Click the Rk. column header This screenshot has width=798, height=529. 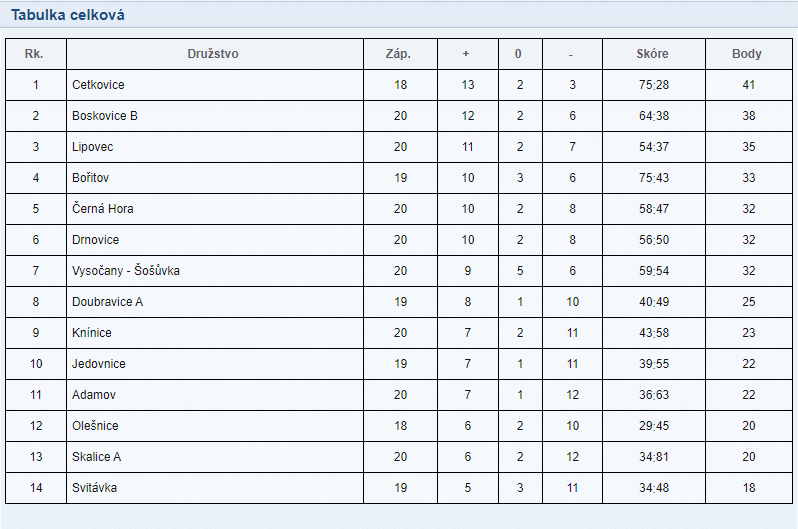point(34,54)
